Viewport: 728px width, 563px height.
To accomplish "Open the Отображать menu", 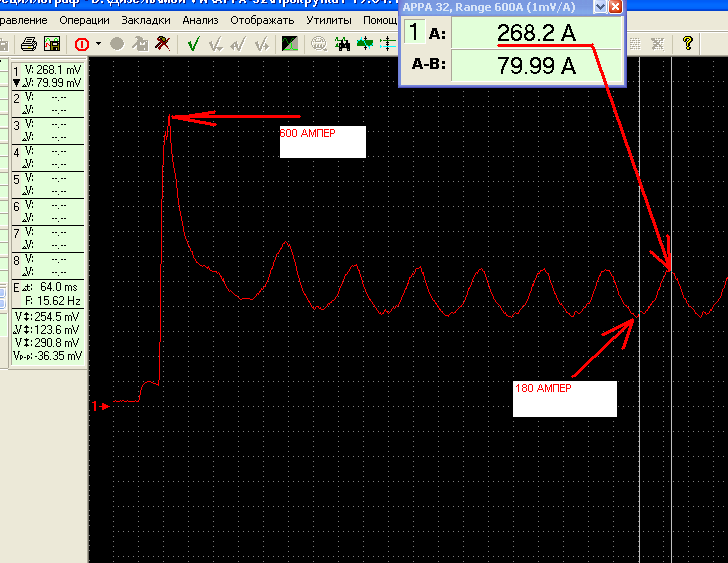I will (x=262, y=20).
